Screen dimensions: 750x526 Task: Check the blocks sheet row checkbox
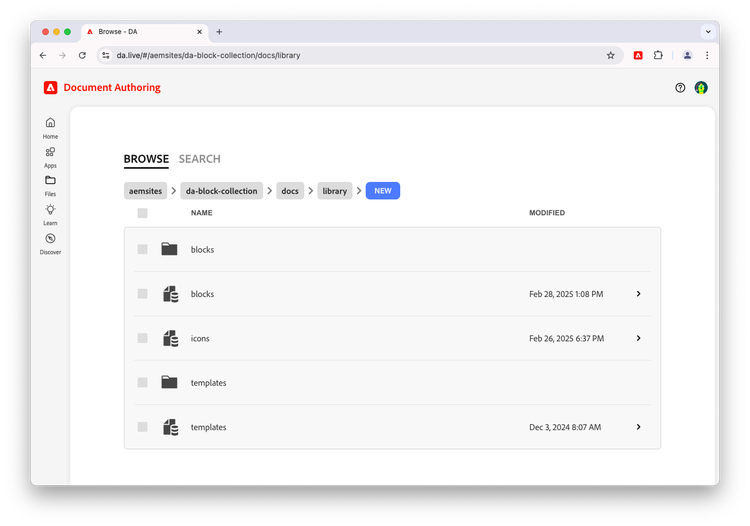pos(143,294)
